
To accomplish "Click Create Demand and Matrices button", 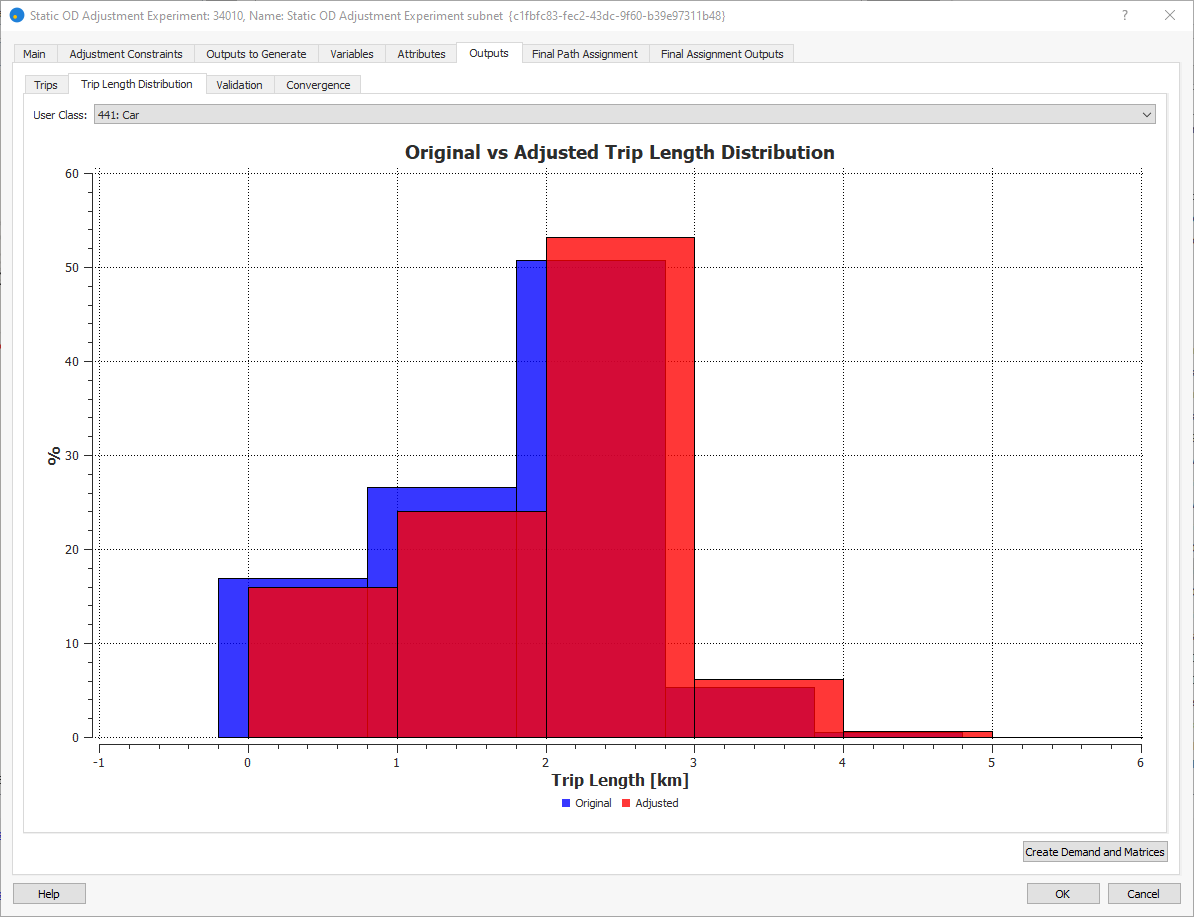I will click(1095, 852).
